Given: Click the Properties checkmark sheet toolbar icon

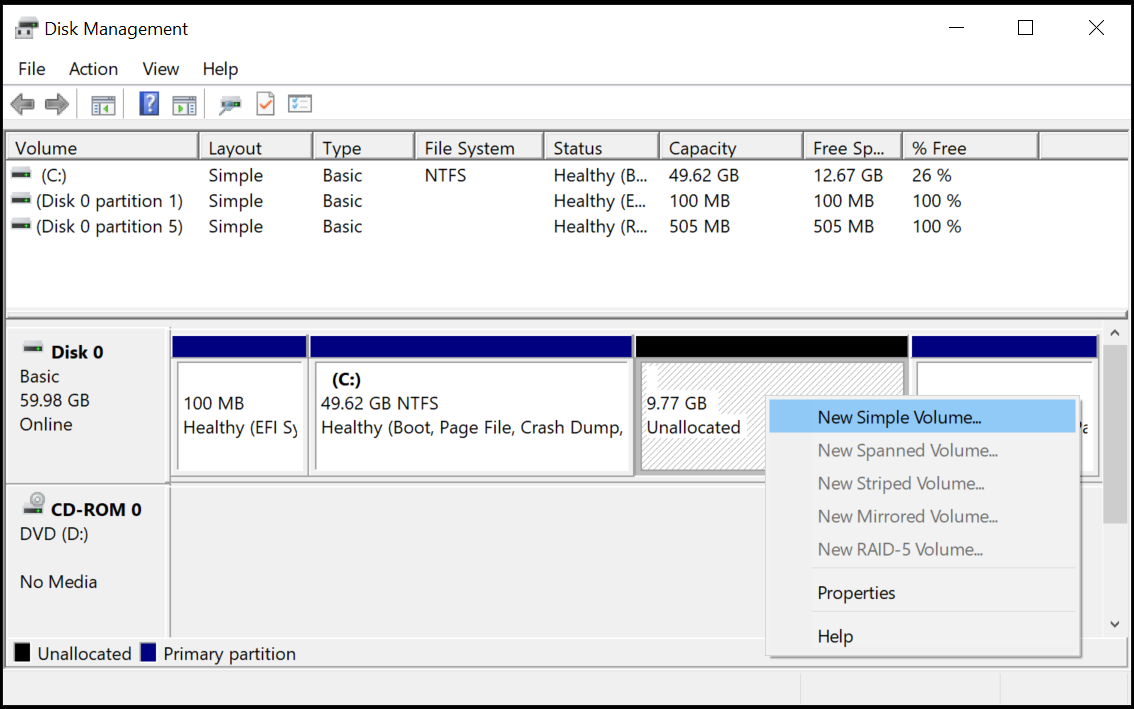Looking at the screenshot, I should [265, 103].
